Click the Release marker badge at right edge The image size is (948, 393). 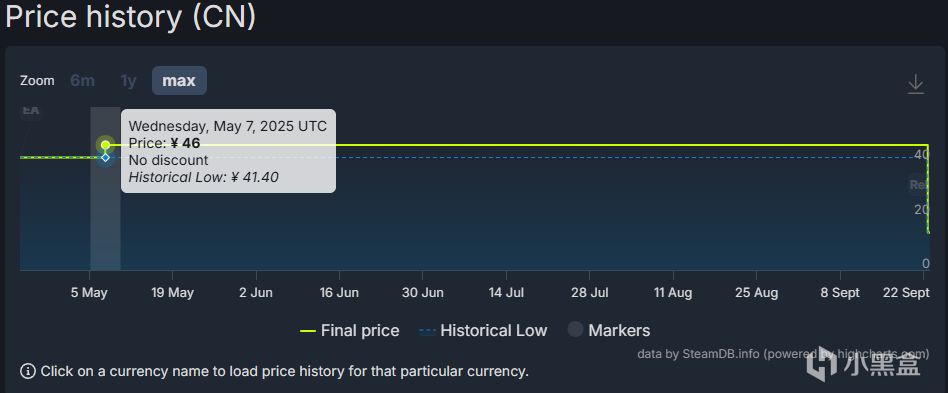point(919,185)
